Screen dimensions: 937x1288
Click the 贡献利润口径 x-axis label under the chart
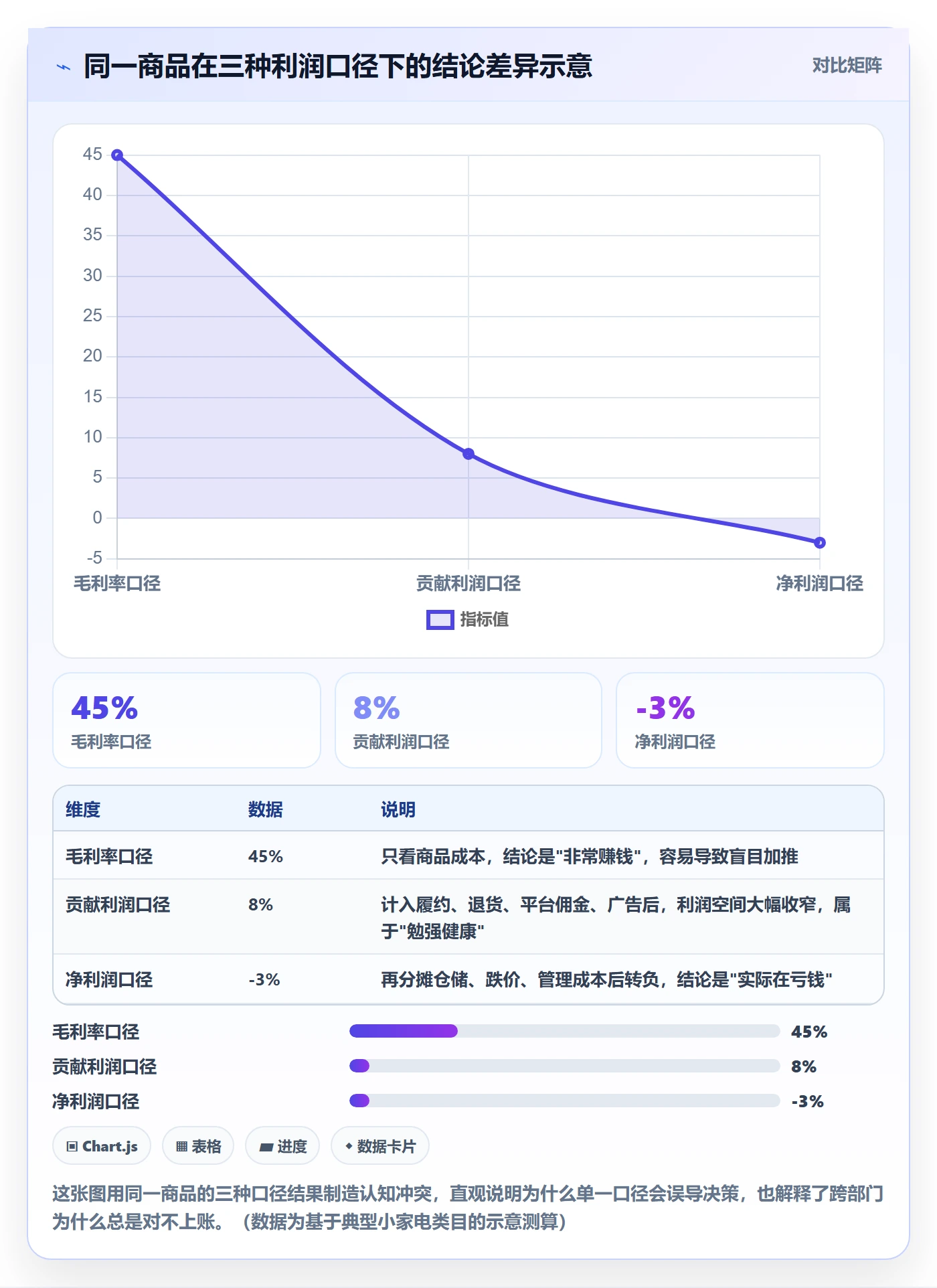[x=468, y=584]
